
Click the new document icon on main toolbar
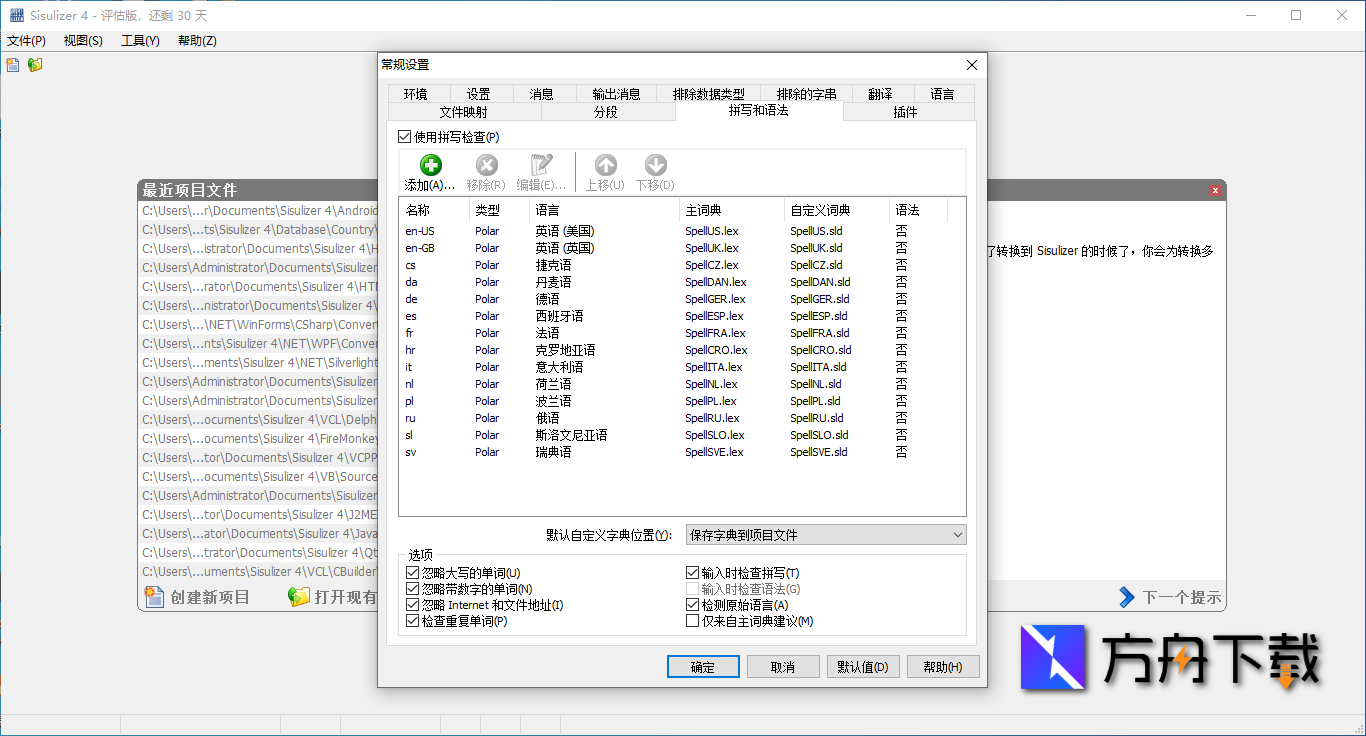coord(12,63)
